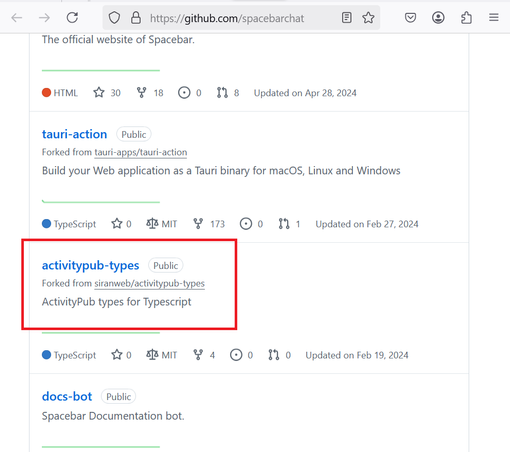Select text 'Updated on Feb 27, 2024'
510x452 pixels.
pos(367,224)
